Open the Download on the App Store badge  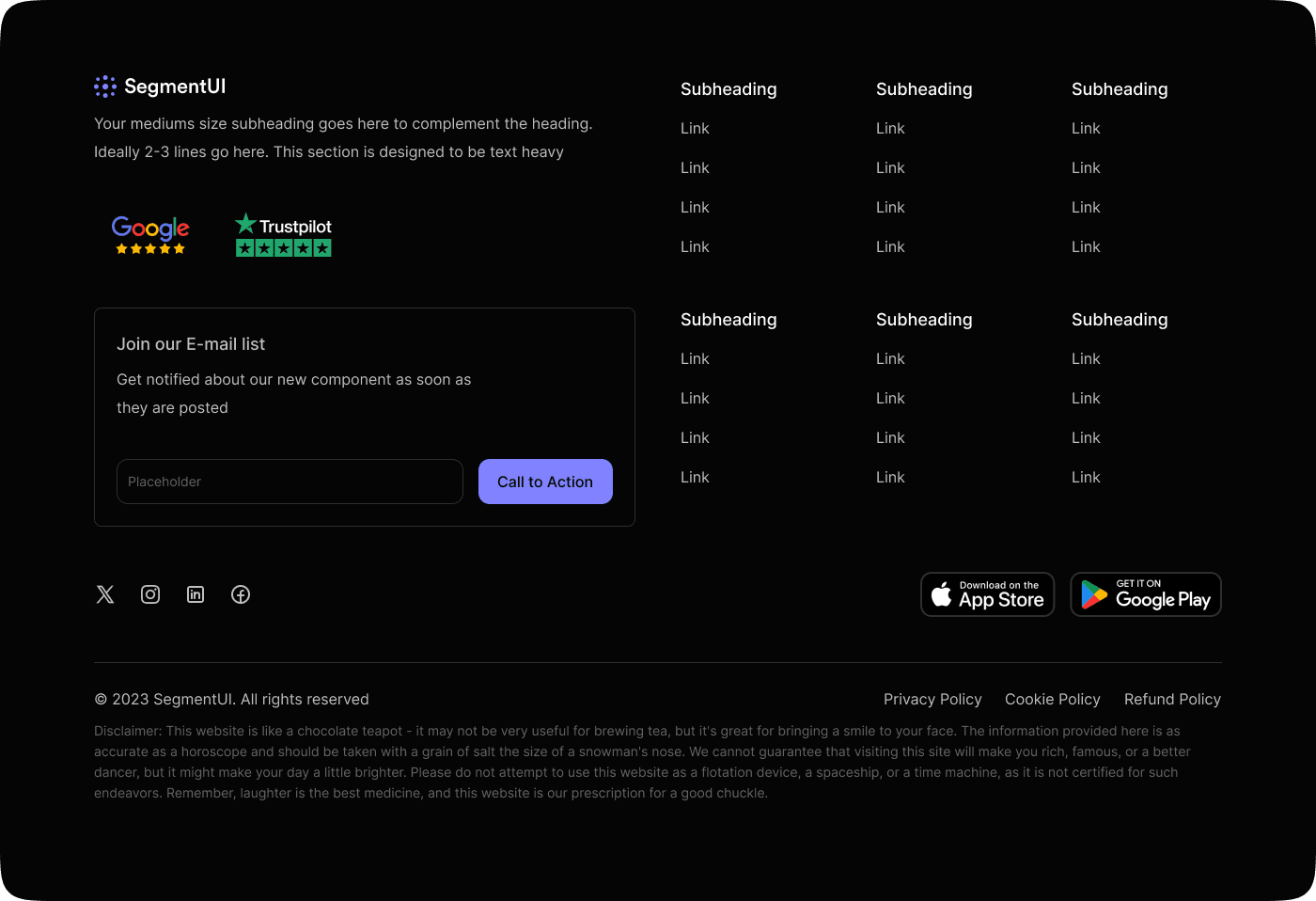point(987,593)
